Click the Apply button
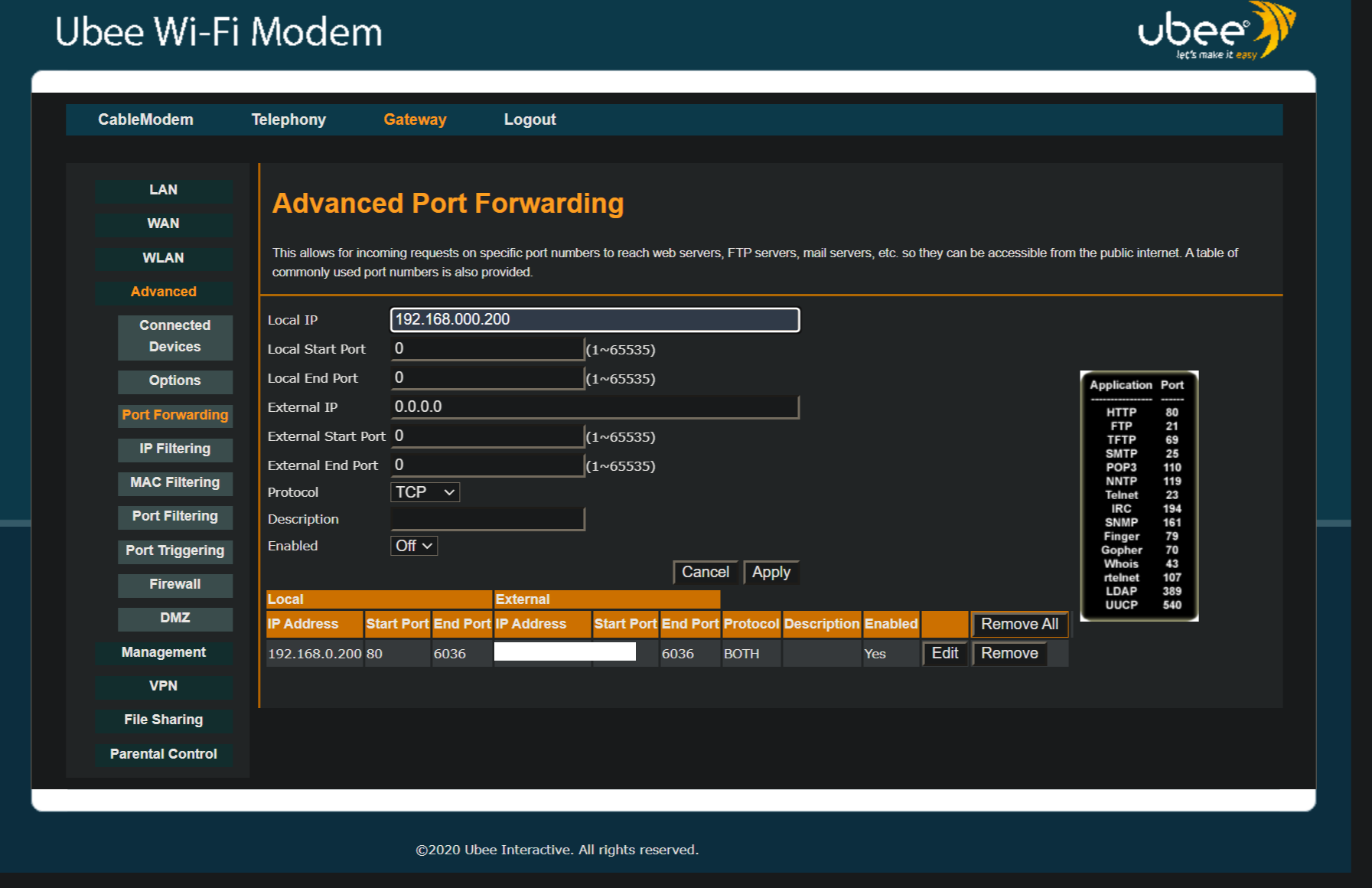 (771, 573)
